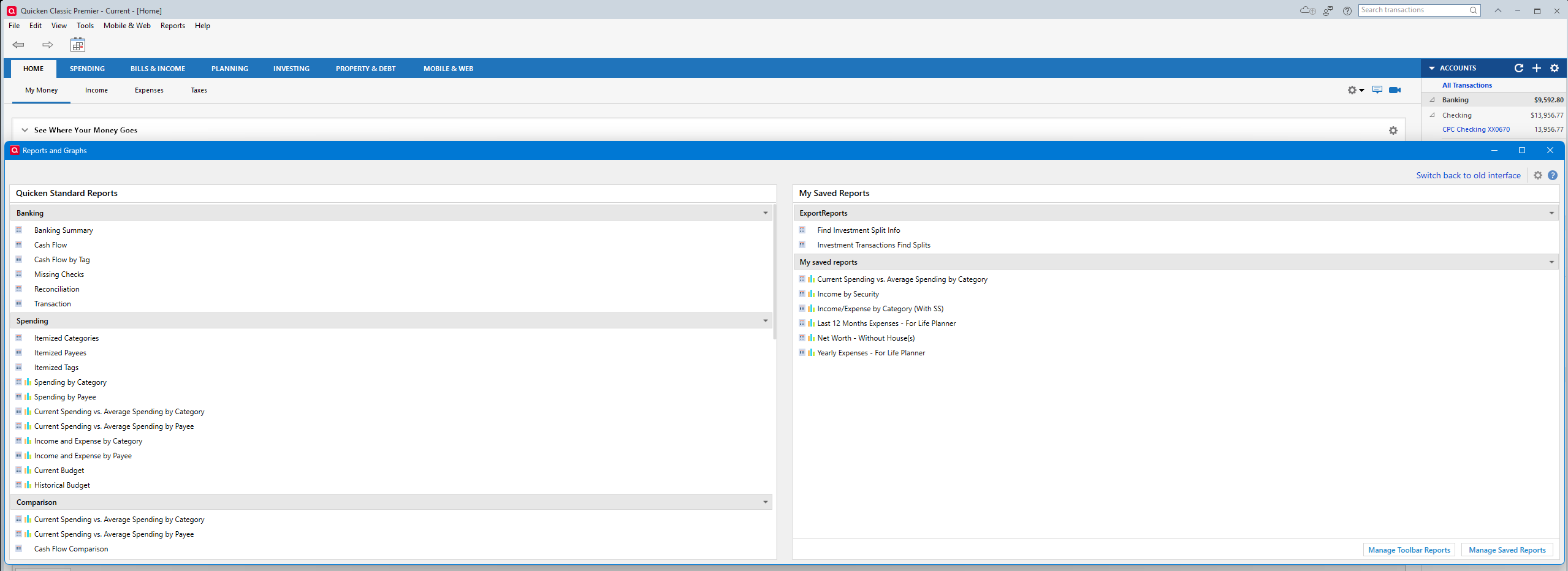This screenshot has width=1568, height=571.
Task: Open Accounts bar settings gear
Action: pyautogui.click(x=1555, y=68)
